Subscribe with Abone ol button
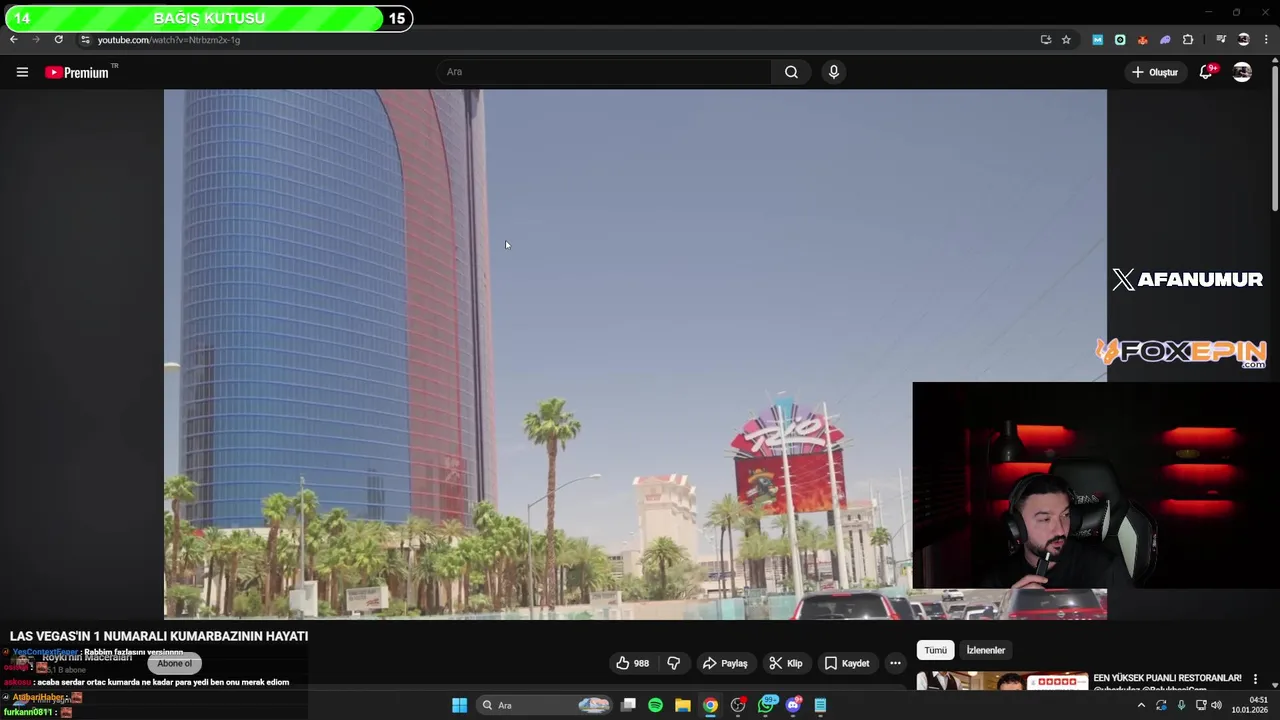Viewport: 1280px width, 720px height. click(x=174, y=663)
